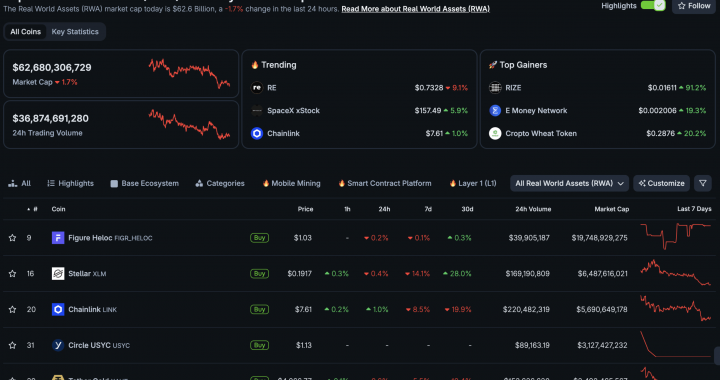
Task: Switch to Key Statistics tab
Action: click(x=75, y=32)
